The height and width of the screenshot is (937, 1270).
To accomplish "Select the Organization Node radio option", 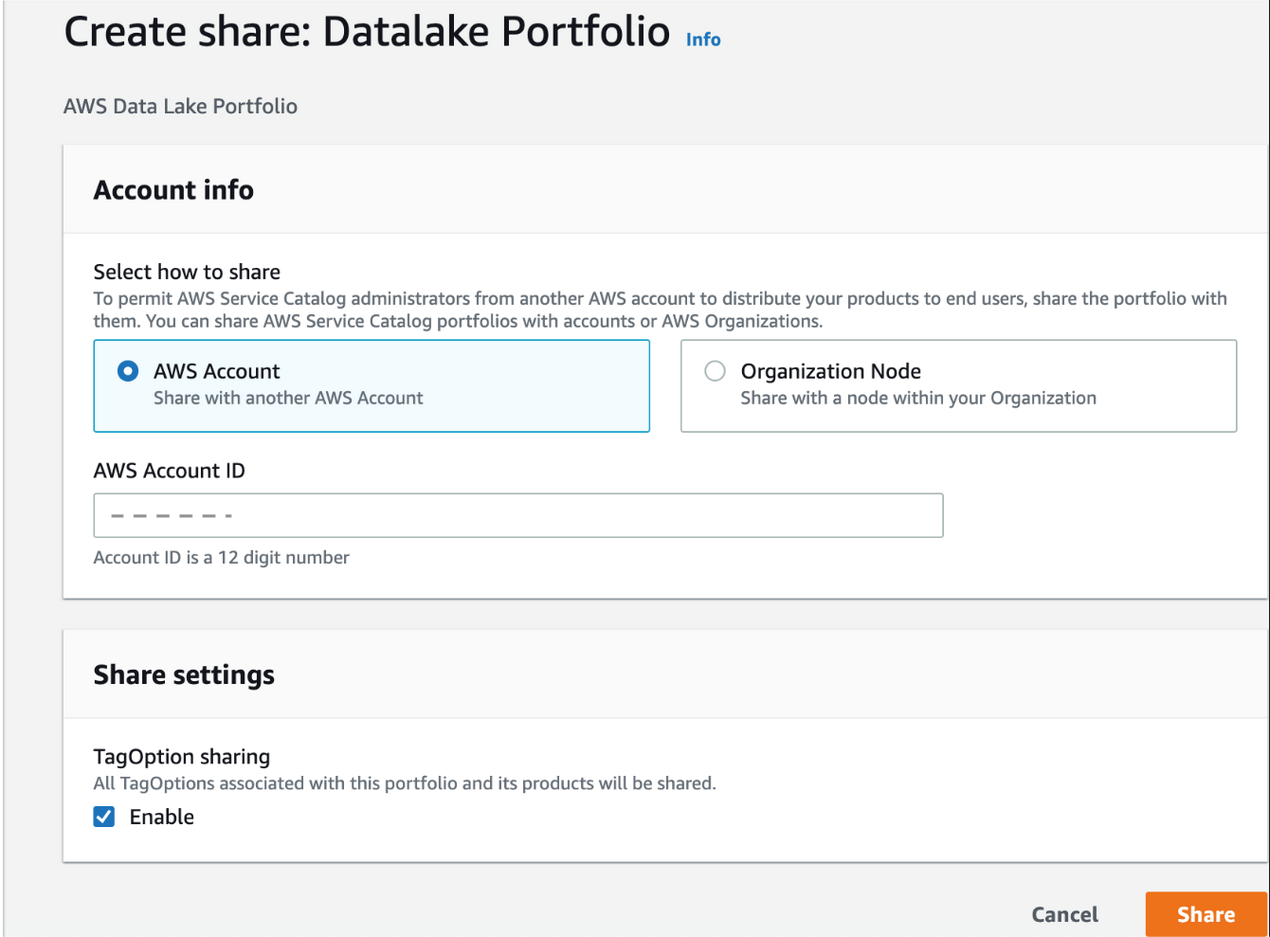I will tap(715, 371).
